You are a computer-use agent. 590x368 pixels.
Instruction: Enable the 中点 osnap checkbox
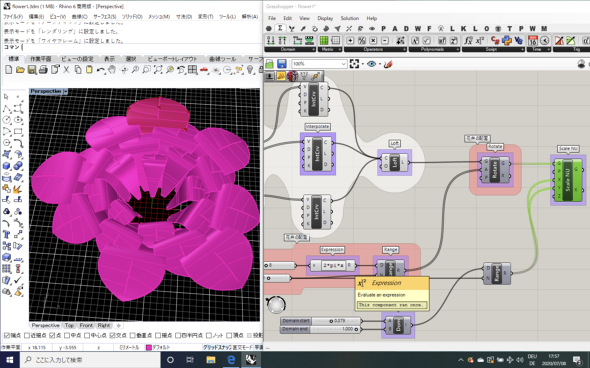(x=67, y=335)
